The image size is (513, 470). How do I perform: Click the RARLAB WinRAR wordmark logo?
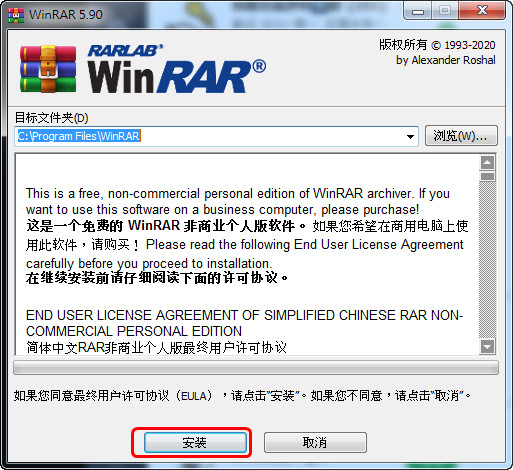click(x=177, y=69)
